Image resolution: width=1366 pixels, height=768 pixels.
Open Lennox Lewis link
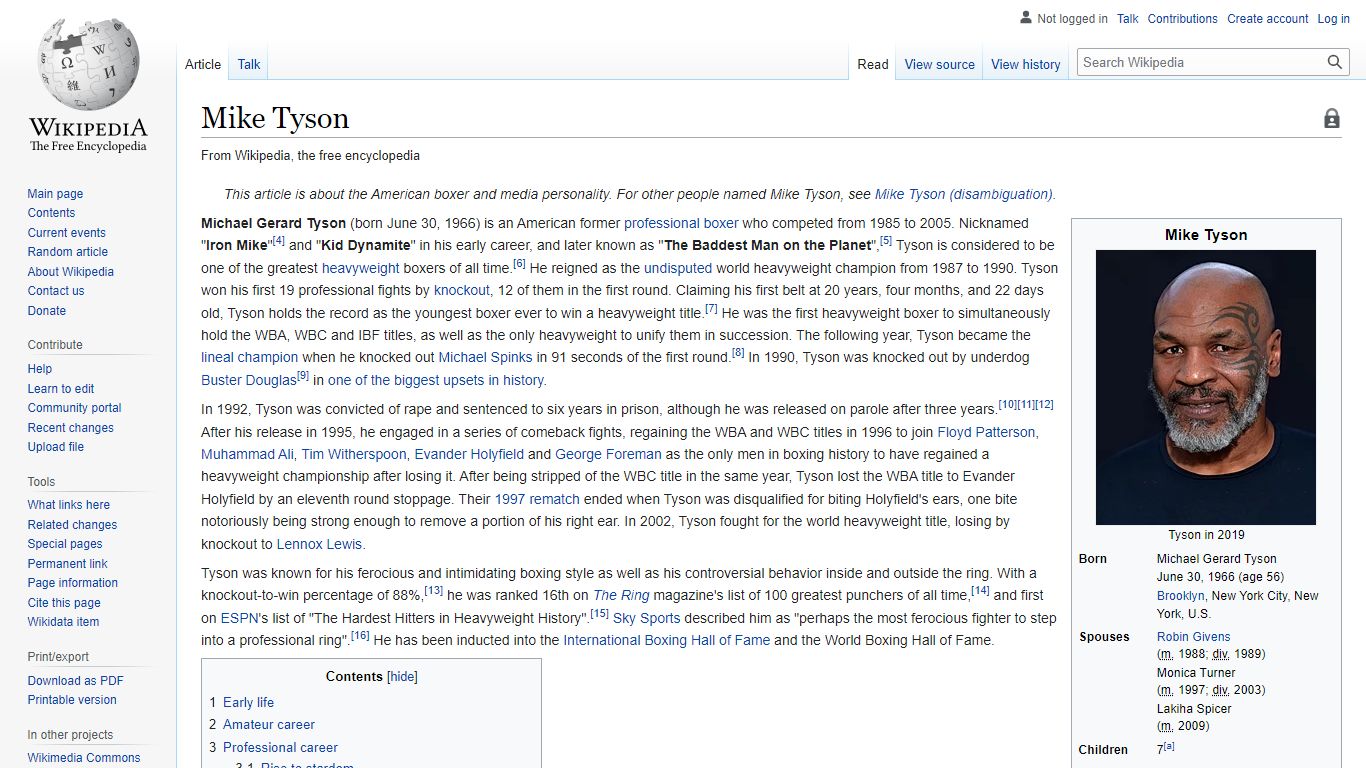[320, 544]
